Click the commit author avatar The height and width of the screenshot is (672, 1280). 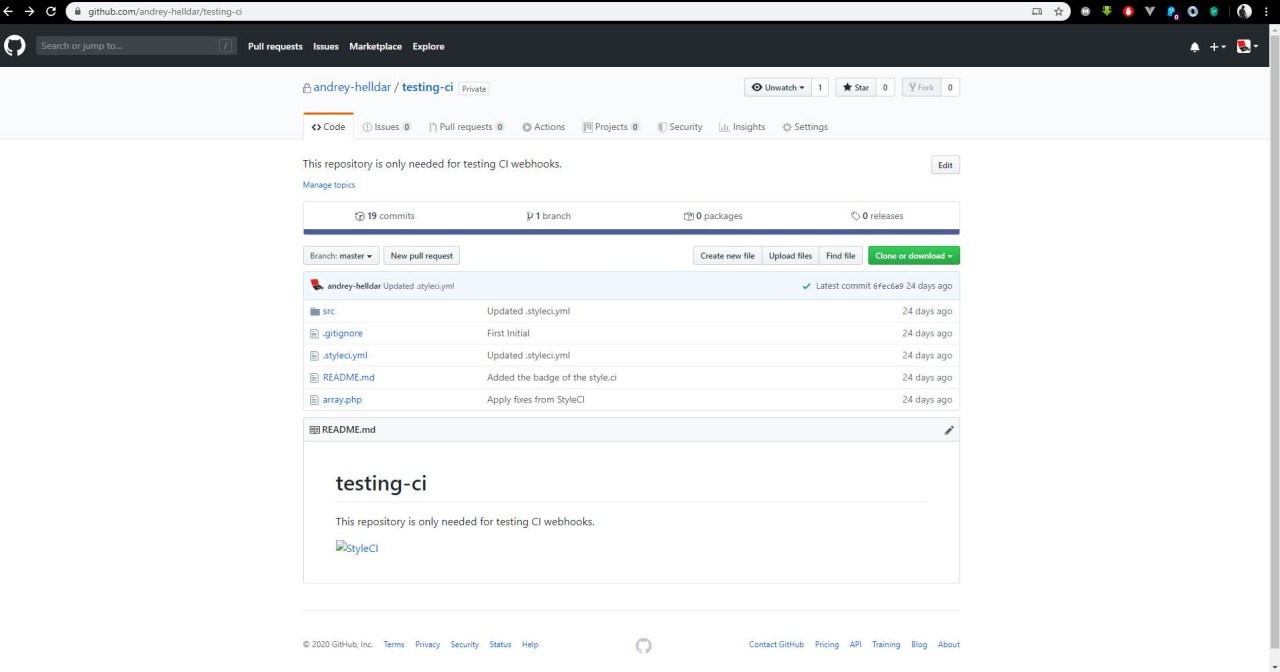[x=316, y=286]
